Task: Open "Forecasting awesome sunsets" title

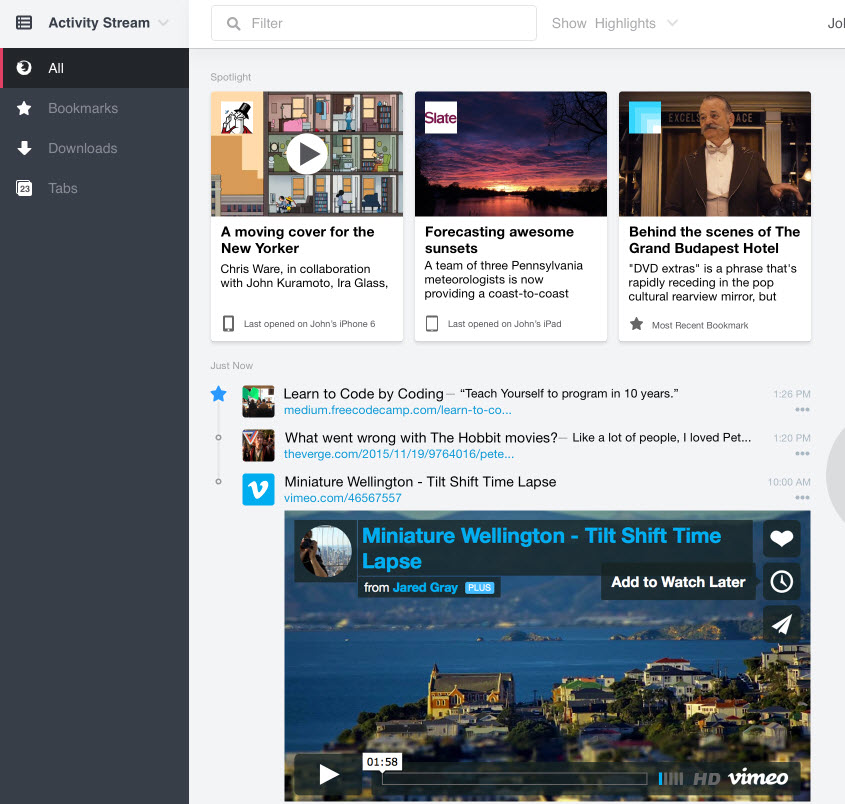Action: tap(500, 240)
